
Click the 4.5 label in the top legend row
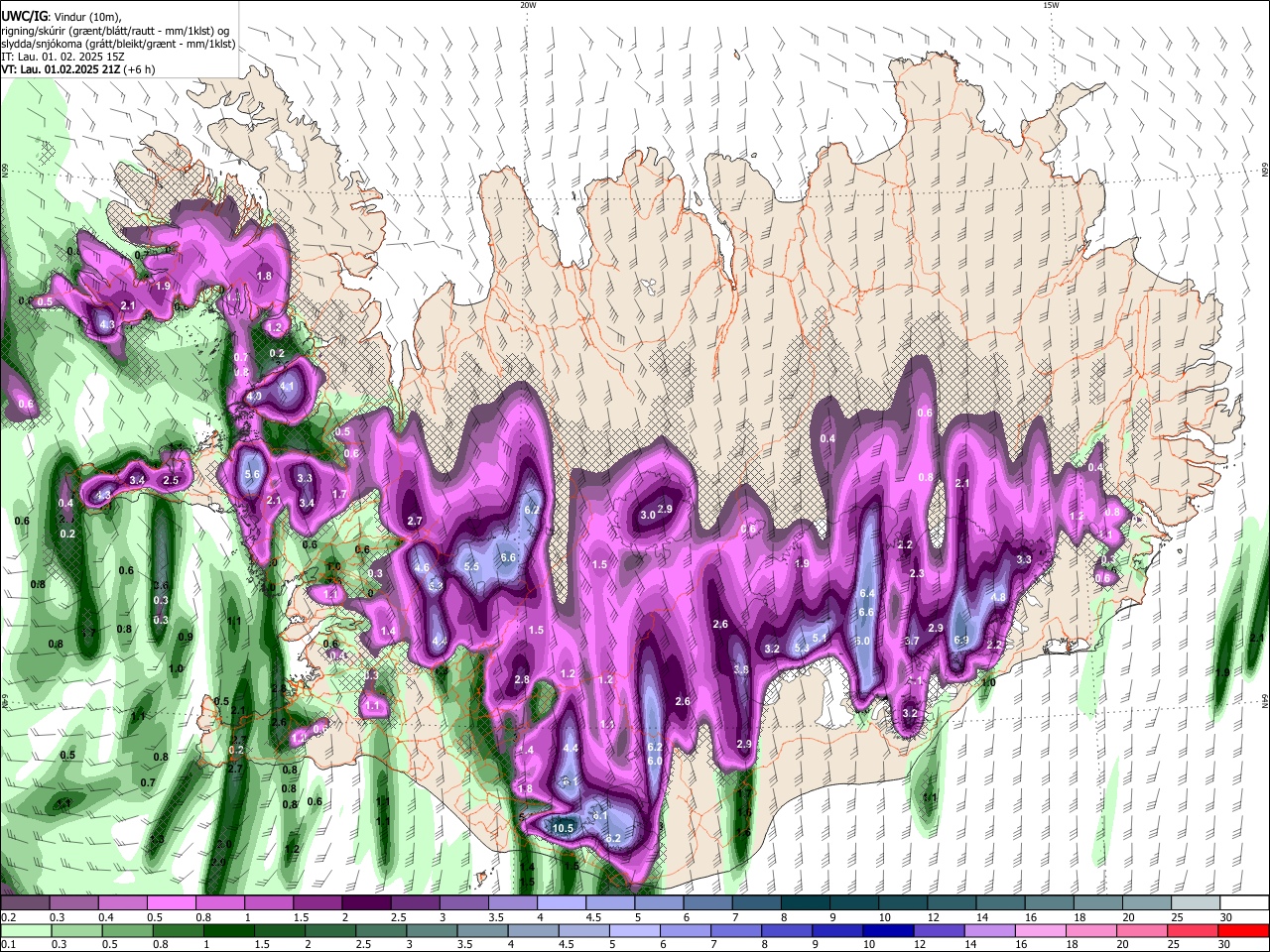coord(593,917)
